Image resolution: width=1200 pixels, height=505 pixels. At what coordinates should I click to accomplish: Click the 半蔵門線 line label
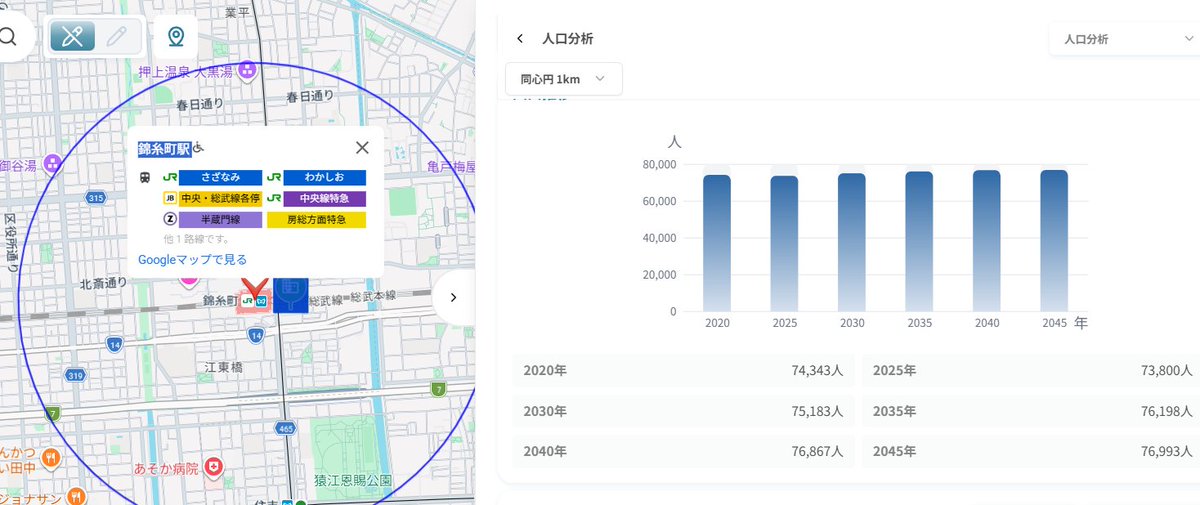[x=221, y=219]
